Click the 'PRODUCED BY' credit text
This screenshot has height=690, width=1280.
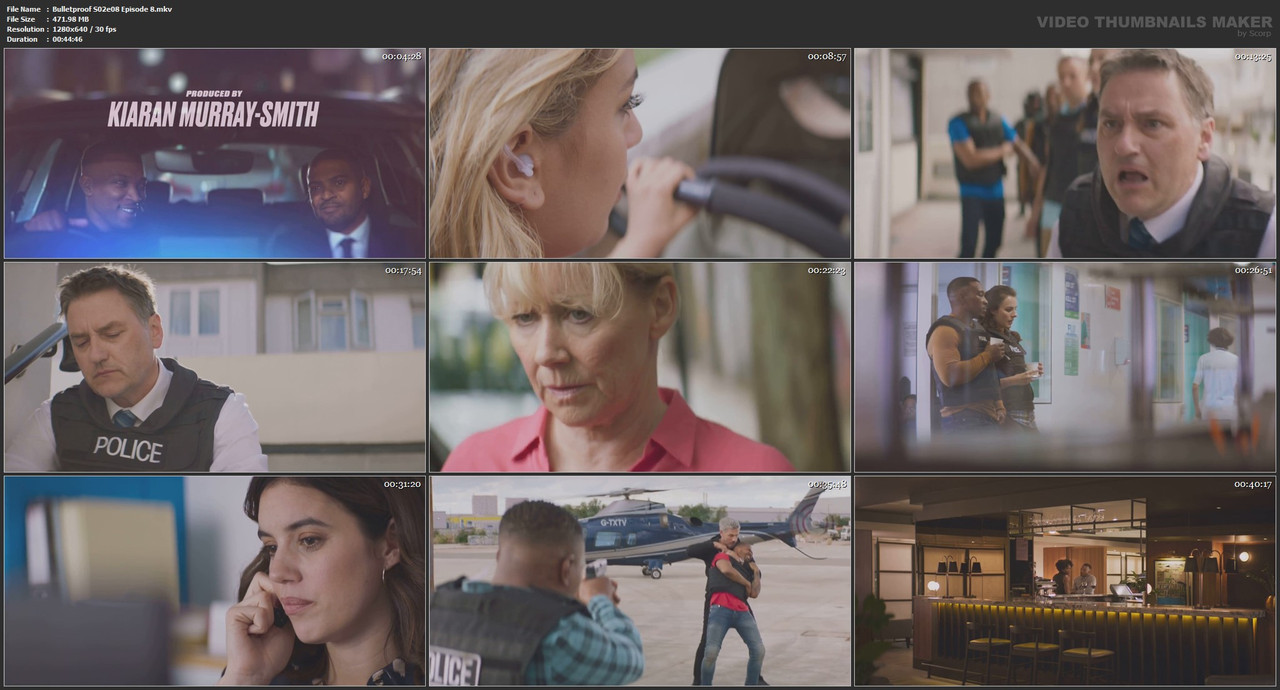pos(215,93)
